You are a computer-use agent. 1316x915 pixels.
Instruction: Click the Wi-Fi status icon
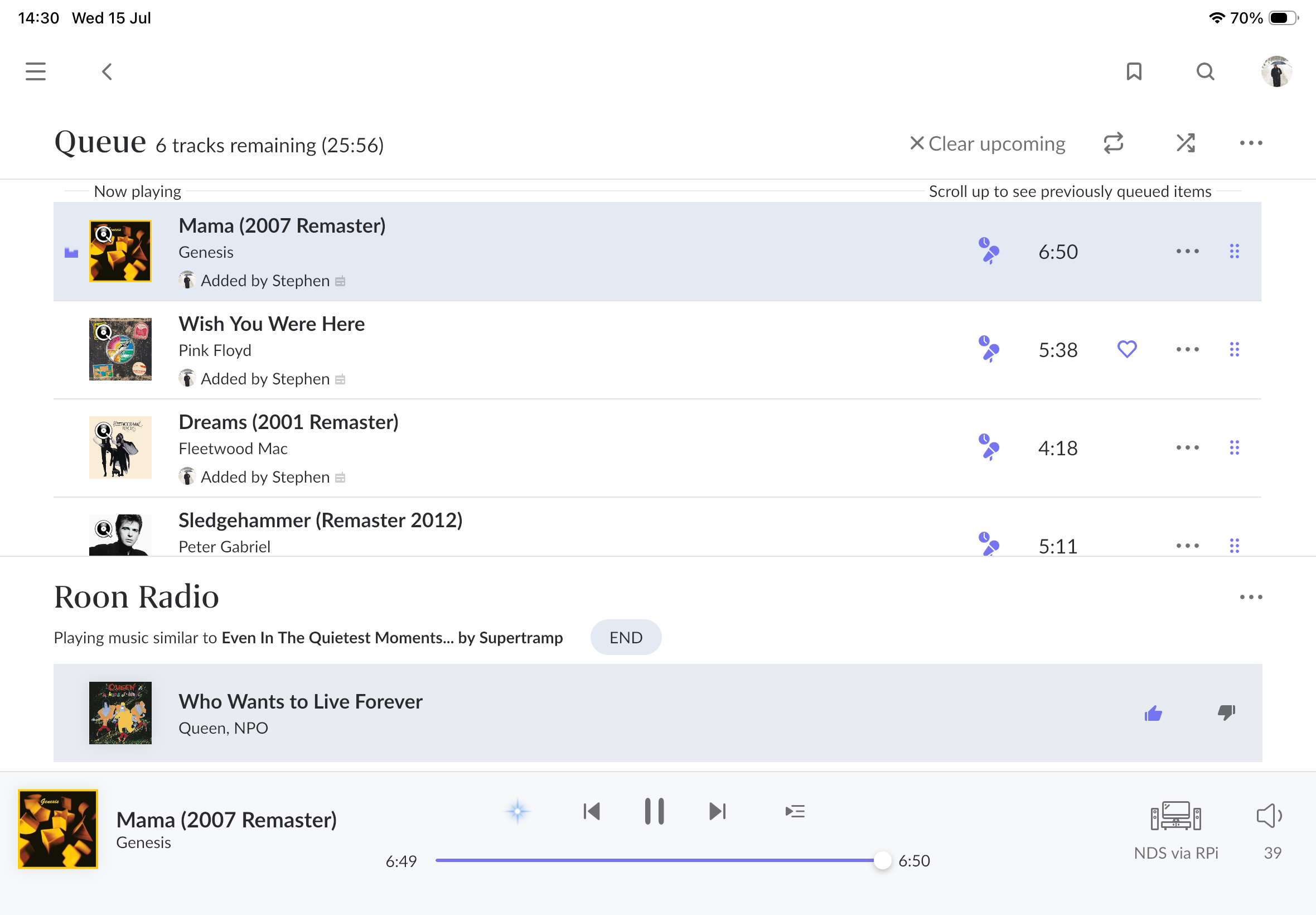1216,18
